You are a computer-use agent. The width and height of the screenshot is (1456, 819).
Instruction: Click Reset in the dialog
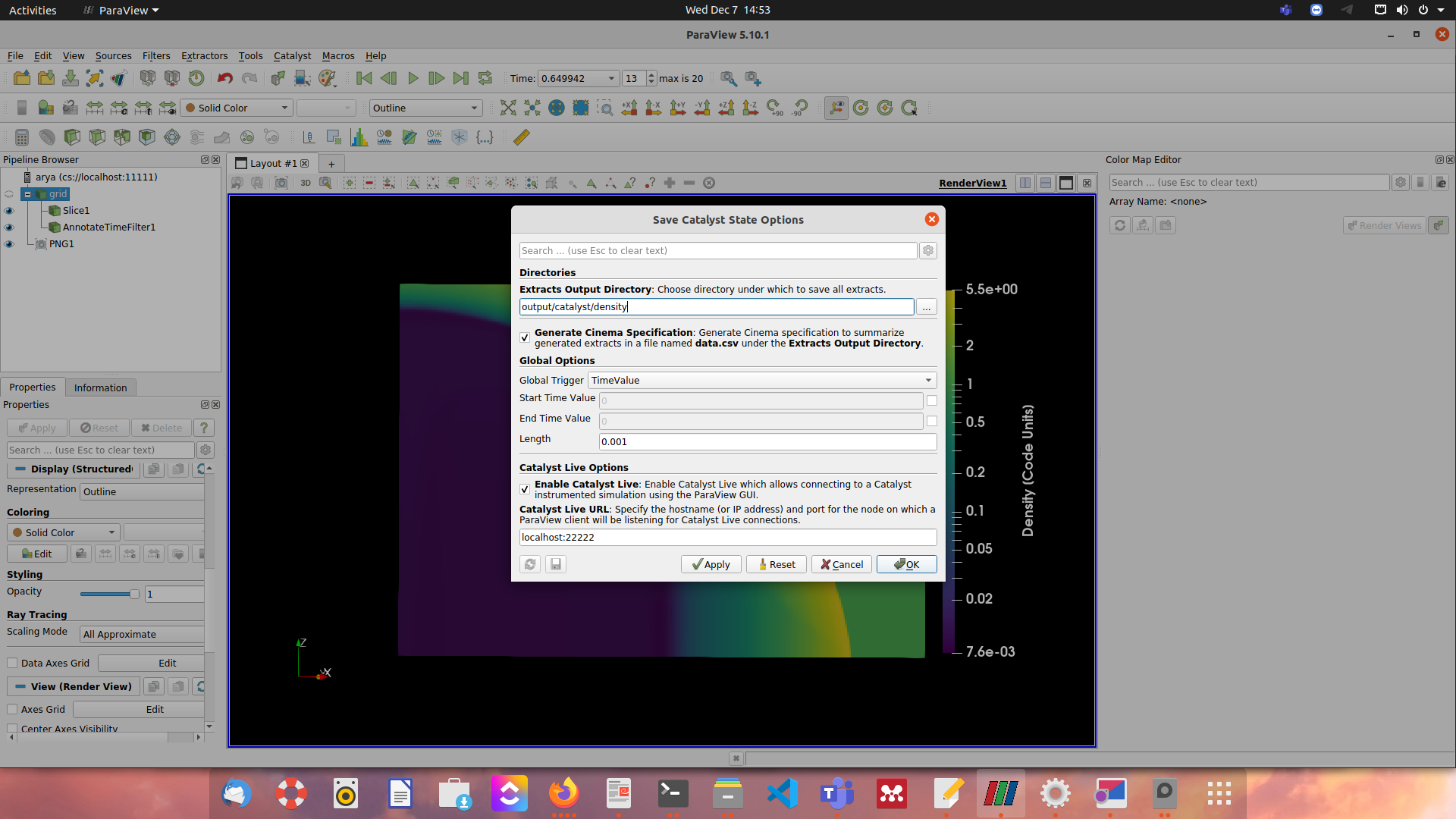click(777, 564)
